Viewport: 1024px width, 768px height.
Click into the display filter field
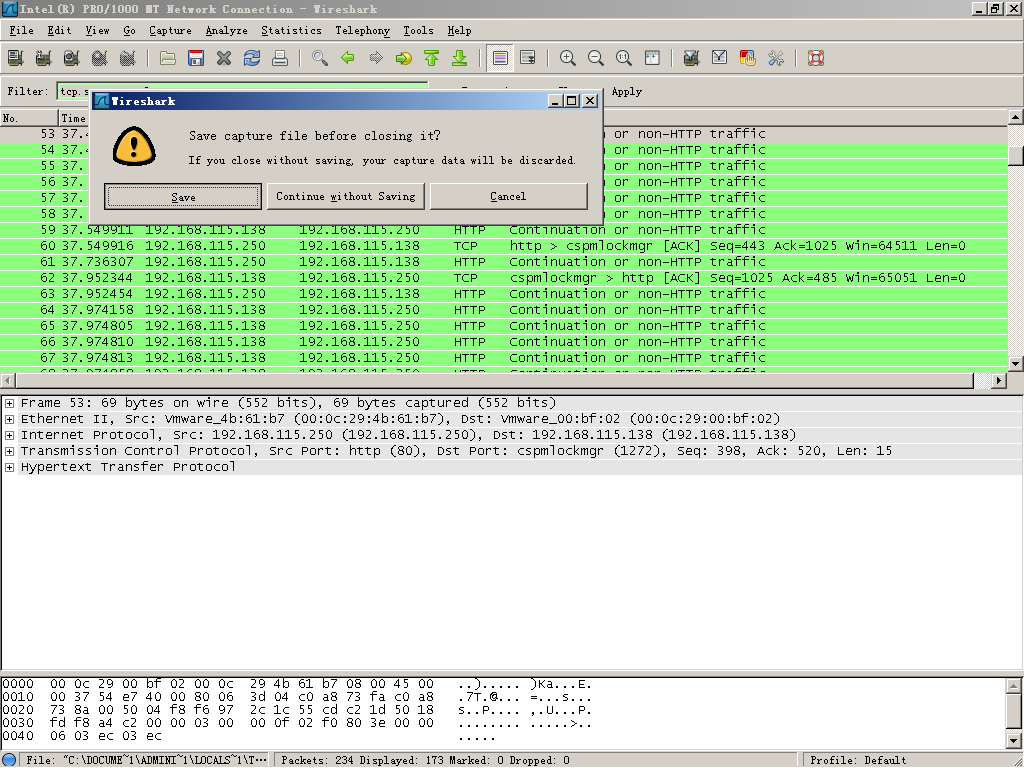pos(242,91)
